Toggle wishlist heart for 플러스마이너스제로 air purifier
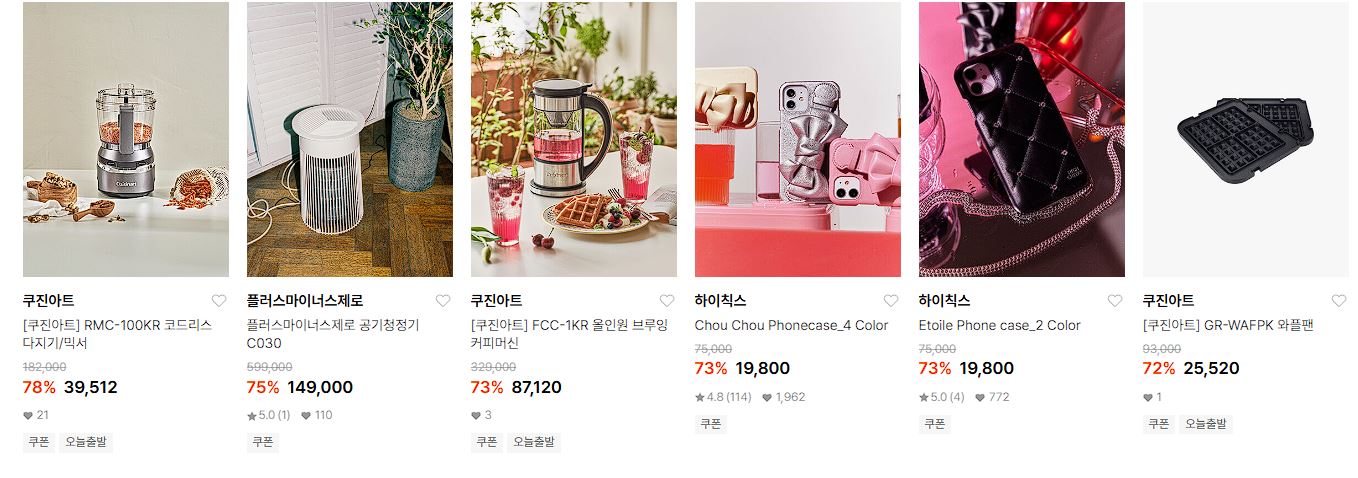Screen dimensions: 1358x478 point(443,301)
